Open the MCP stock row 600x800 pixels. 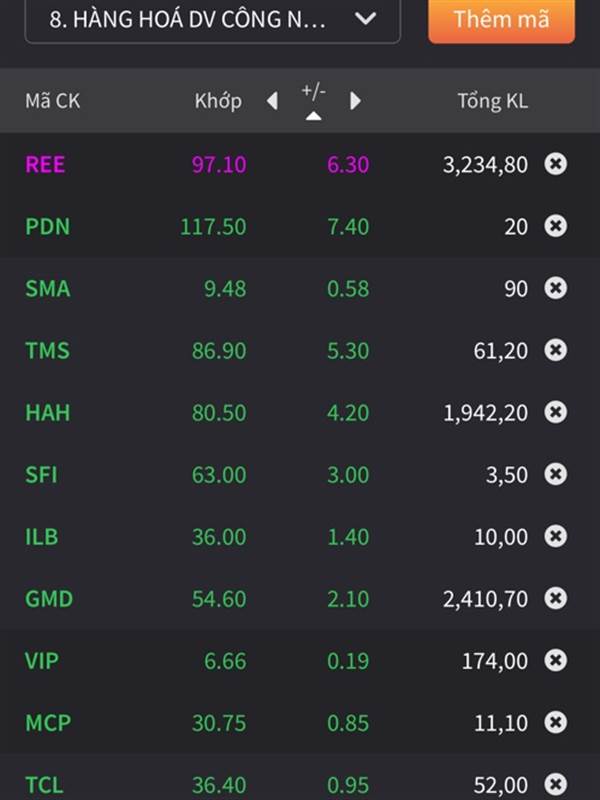point(300,722)
